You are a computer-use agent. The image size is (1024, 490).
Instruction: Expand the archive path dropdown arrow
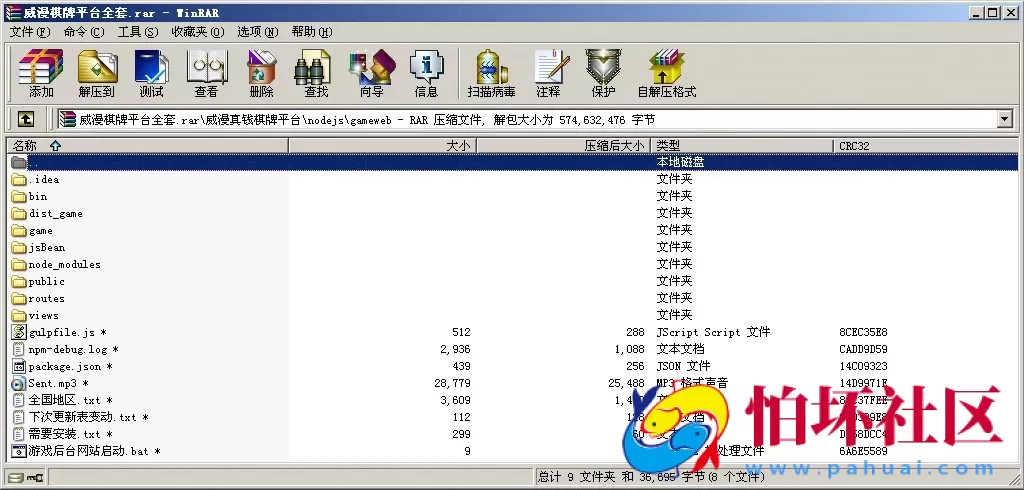1004,120
